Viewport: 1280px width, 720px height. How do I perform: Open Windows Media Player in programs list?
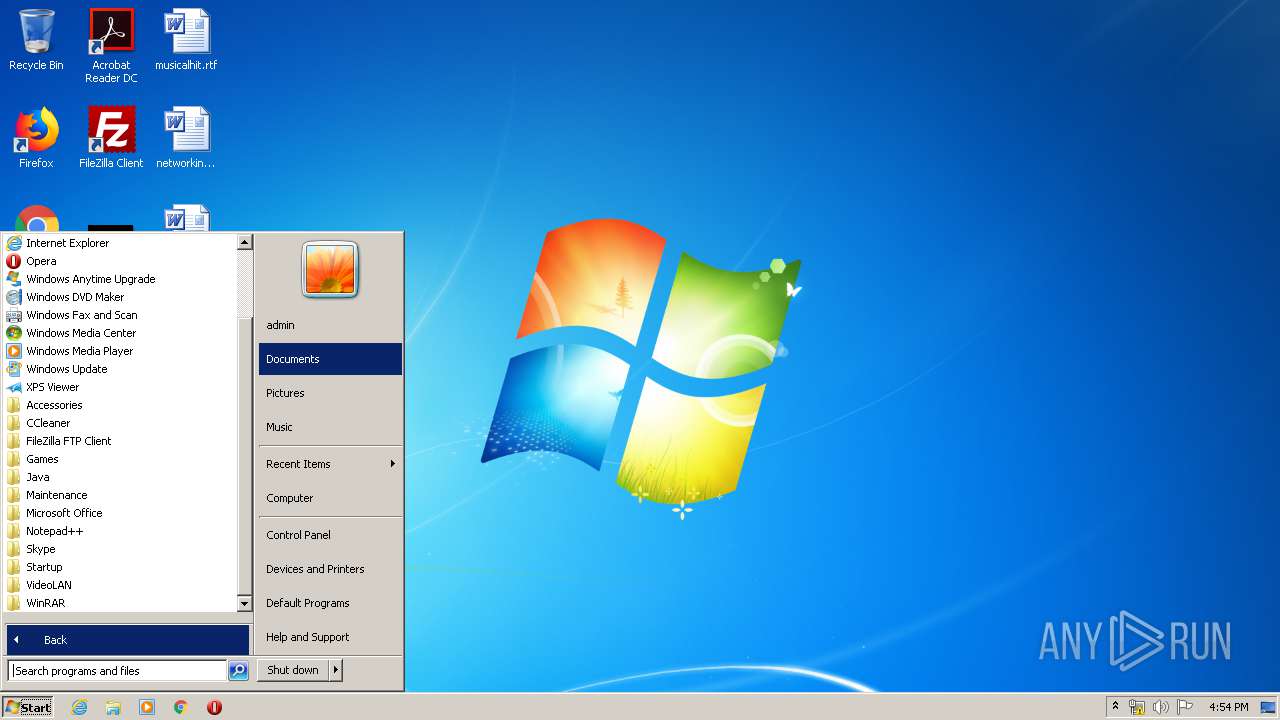pos(120,351)
